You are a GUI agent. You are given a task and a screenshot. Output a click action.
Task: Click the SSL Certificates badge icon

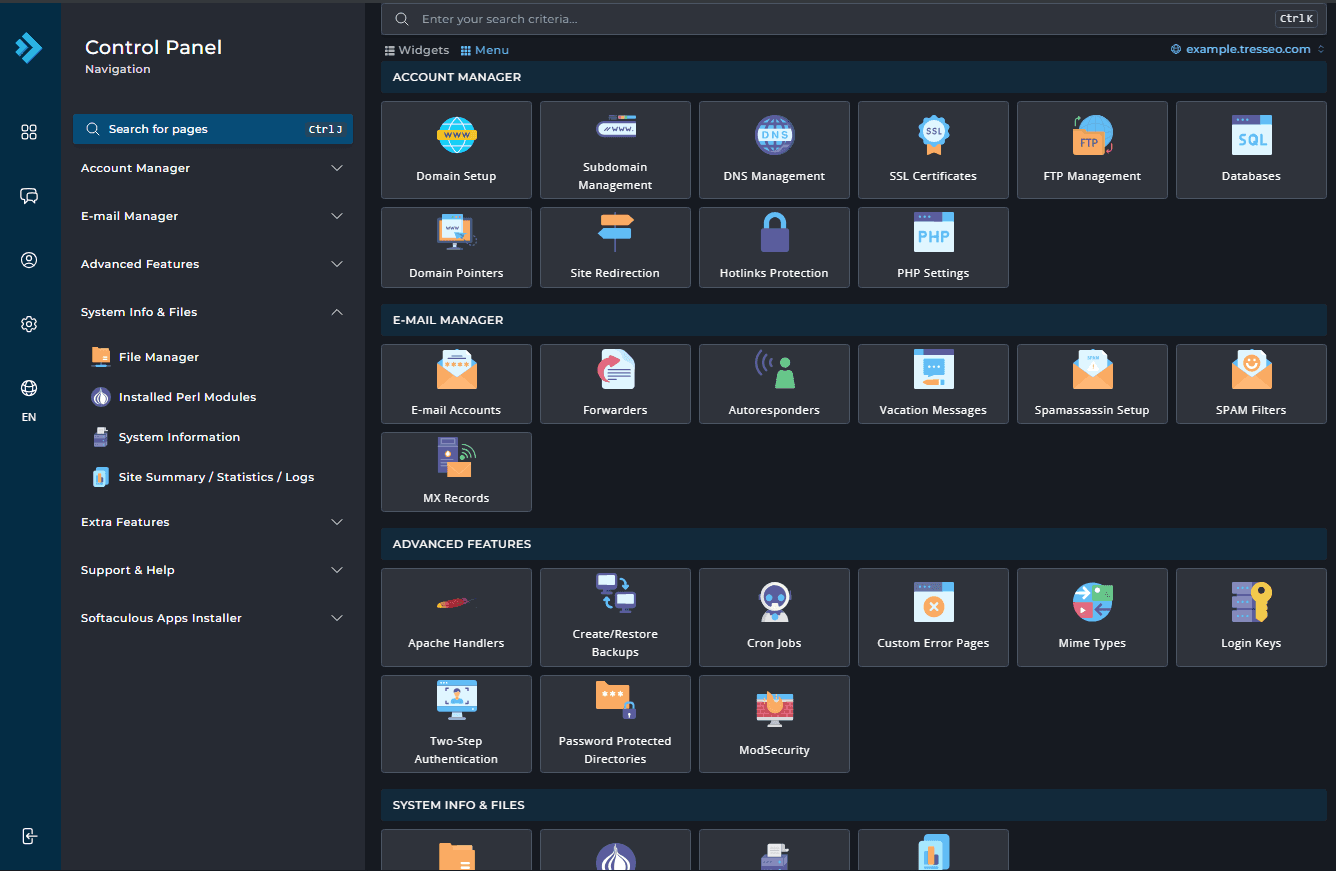(x=933, y=135)
